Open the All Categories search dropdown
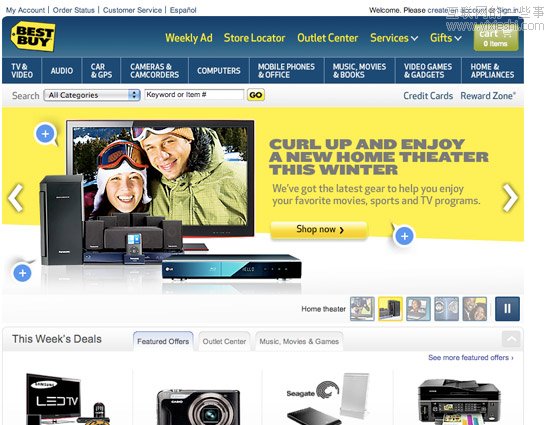The height and width of the screenshot is (425, 550). coord(92,95)
